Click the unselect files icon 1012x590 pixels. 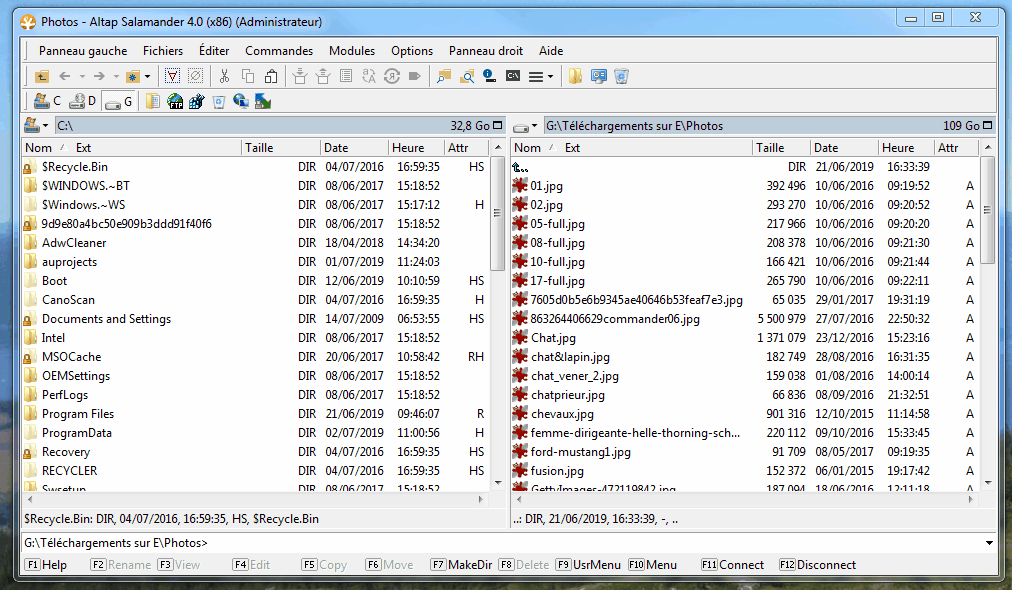[x=196, y=76]
